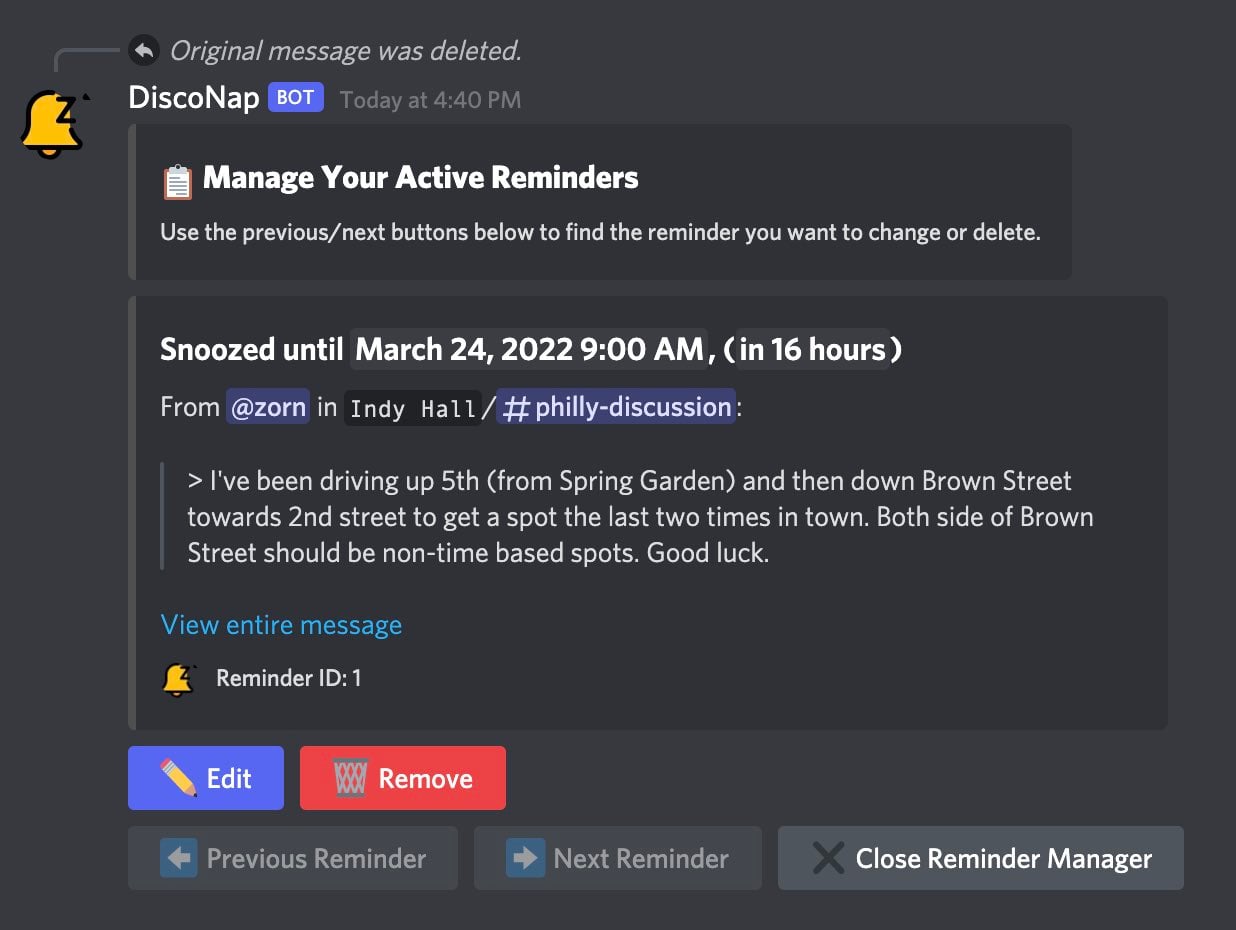
Task: Click the right arrow icon for Next Reminder
Action: tap(524, 858)
